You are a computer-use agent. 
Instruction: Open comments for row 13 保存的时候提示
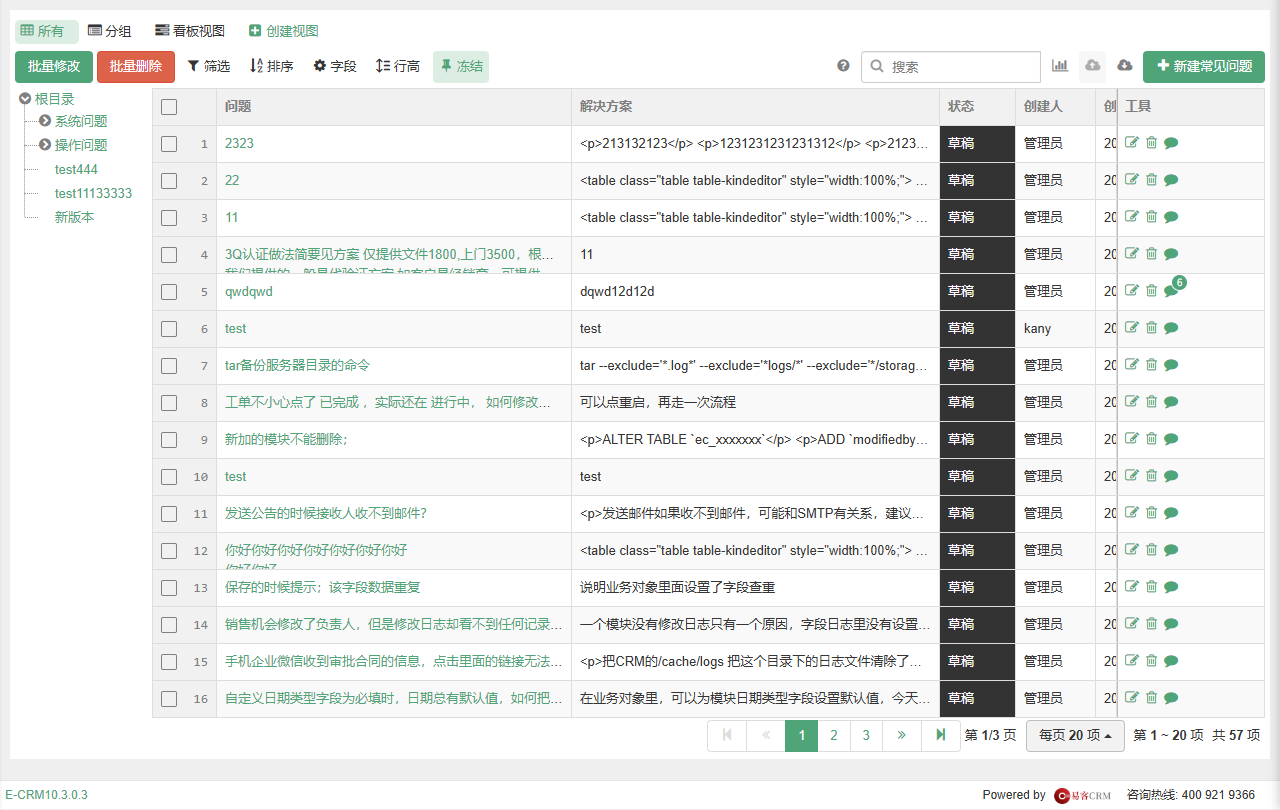[1171, 587]
